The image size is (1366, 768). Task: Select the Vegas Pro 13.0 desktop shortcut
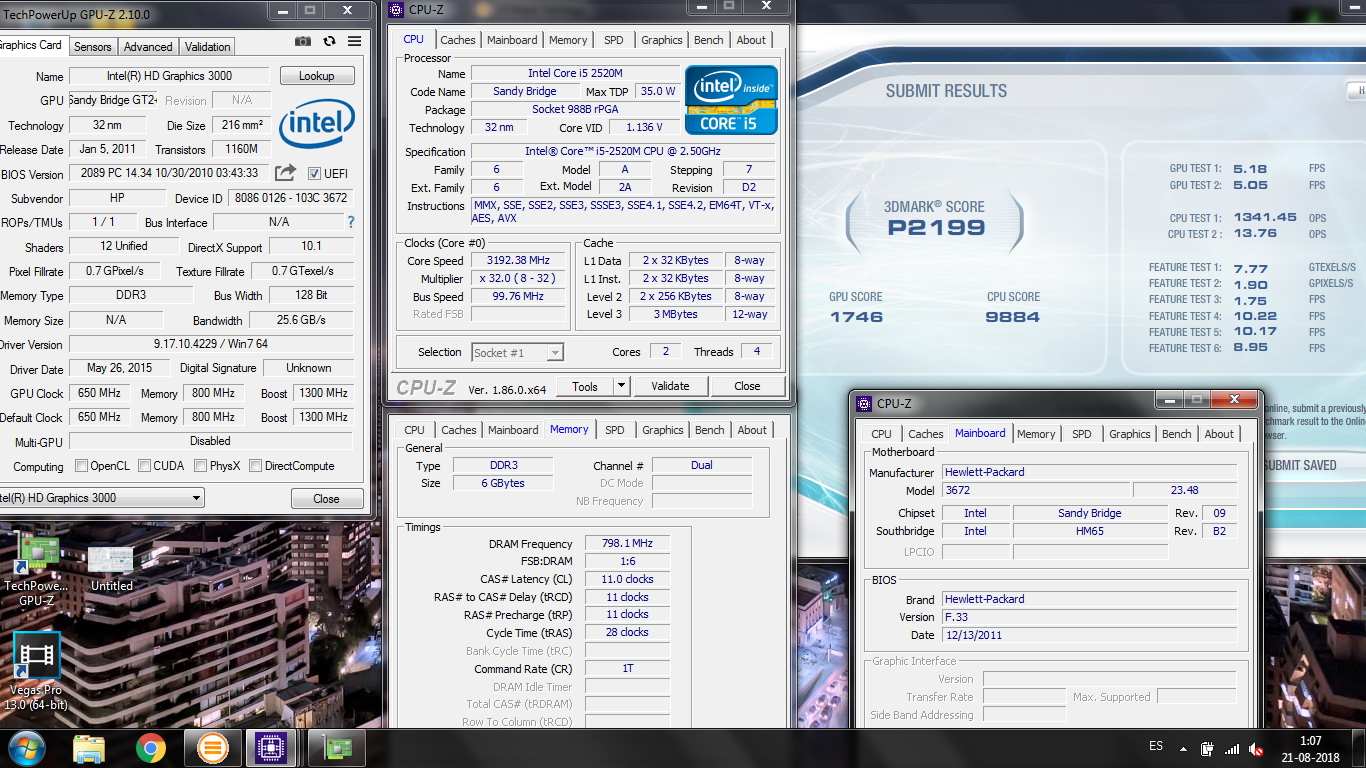pyautogui.click(x=36, y=672)
